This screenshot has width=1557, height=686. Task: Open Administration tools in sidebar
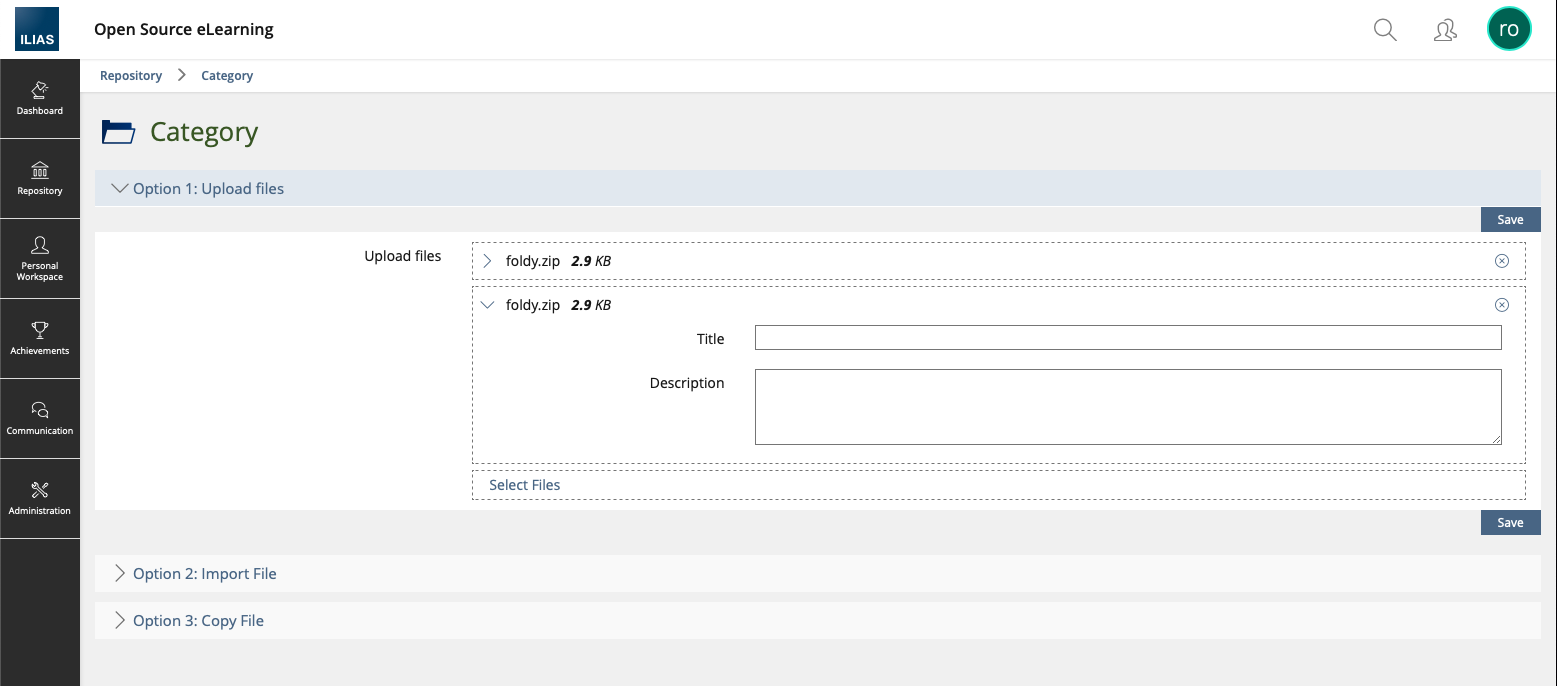click(40, 498)
